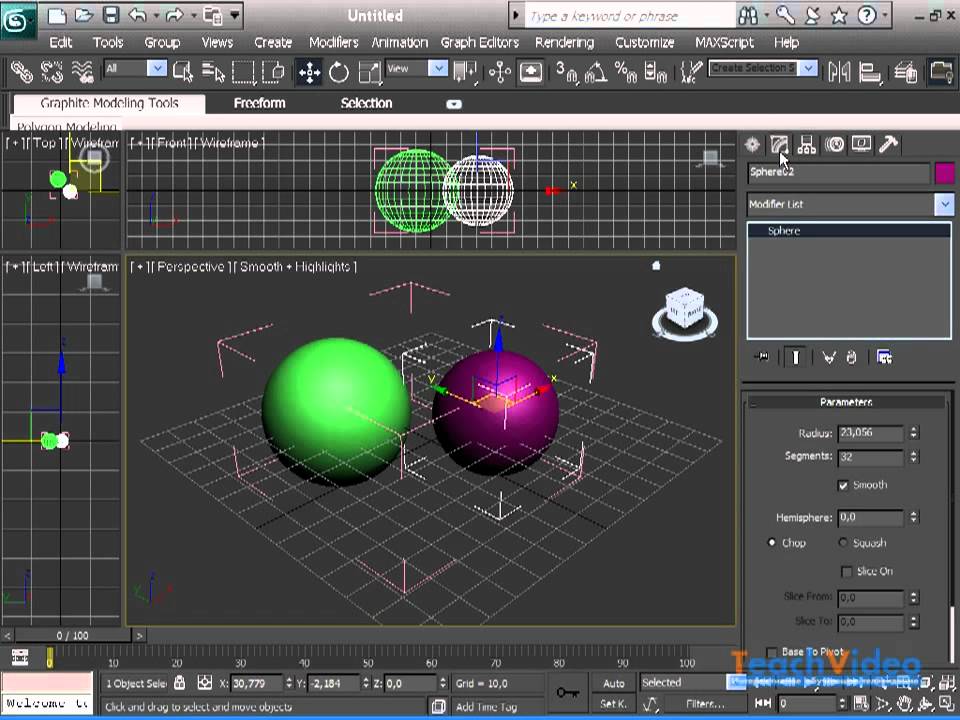Click the Mirror tool icon
Image resolution: width=960 pixels, height=720 pixels.
[x=839, y=72]
